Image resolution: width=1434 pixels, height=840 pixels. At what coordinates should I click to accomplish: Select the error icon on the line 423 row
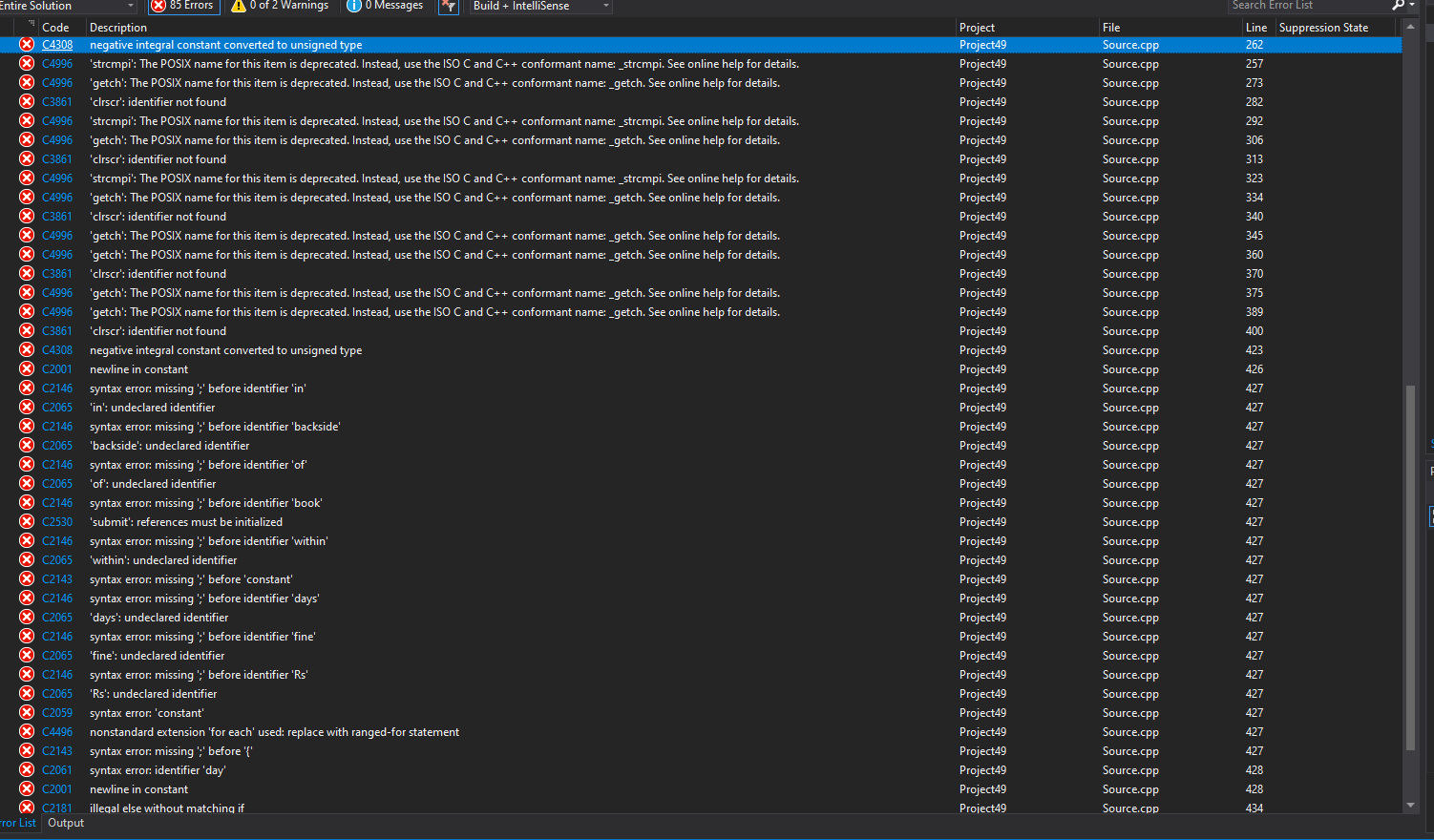(x=27, y=350)
